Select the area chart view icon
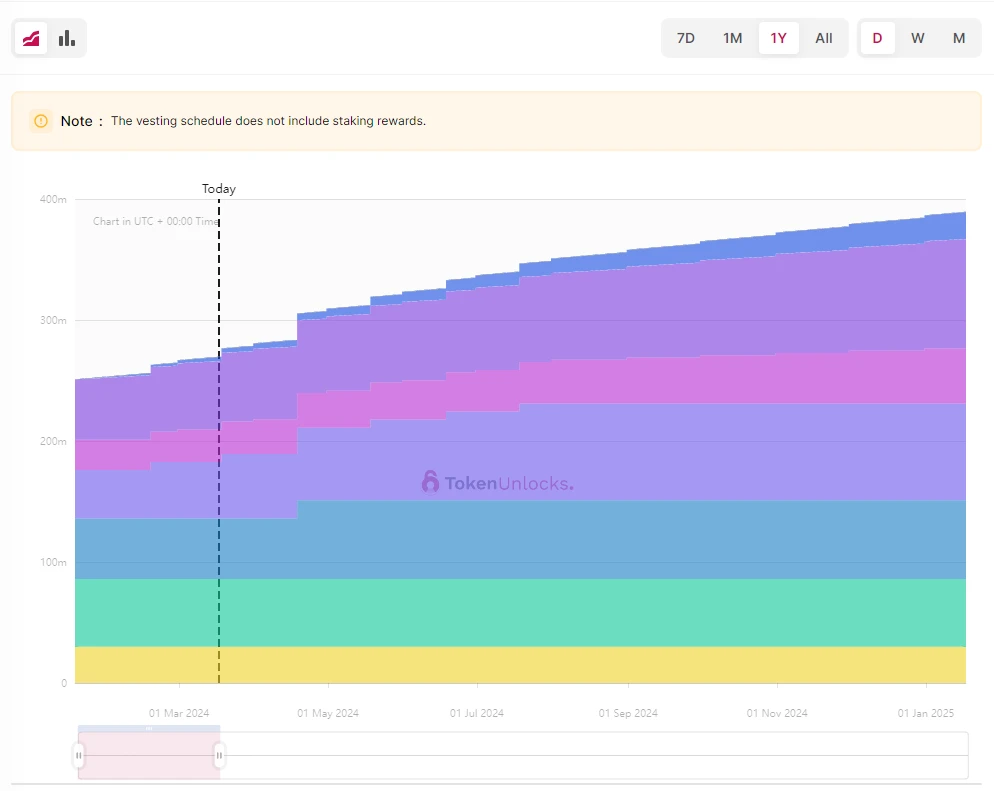 click(x=30, y=37)
